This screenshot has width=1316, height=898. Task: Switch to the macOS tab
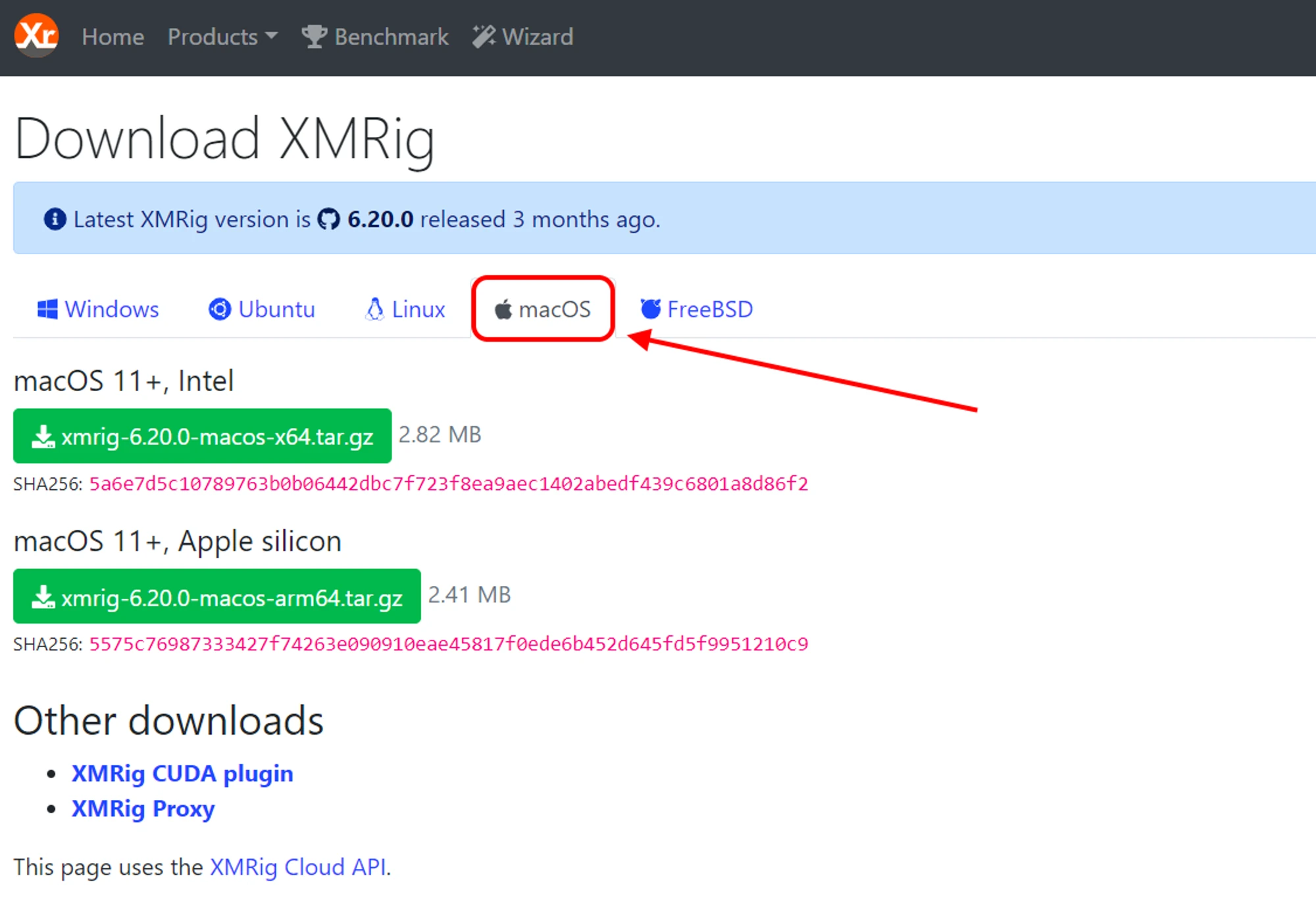[543, 309]
